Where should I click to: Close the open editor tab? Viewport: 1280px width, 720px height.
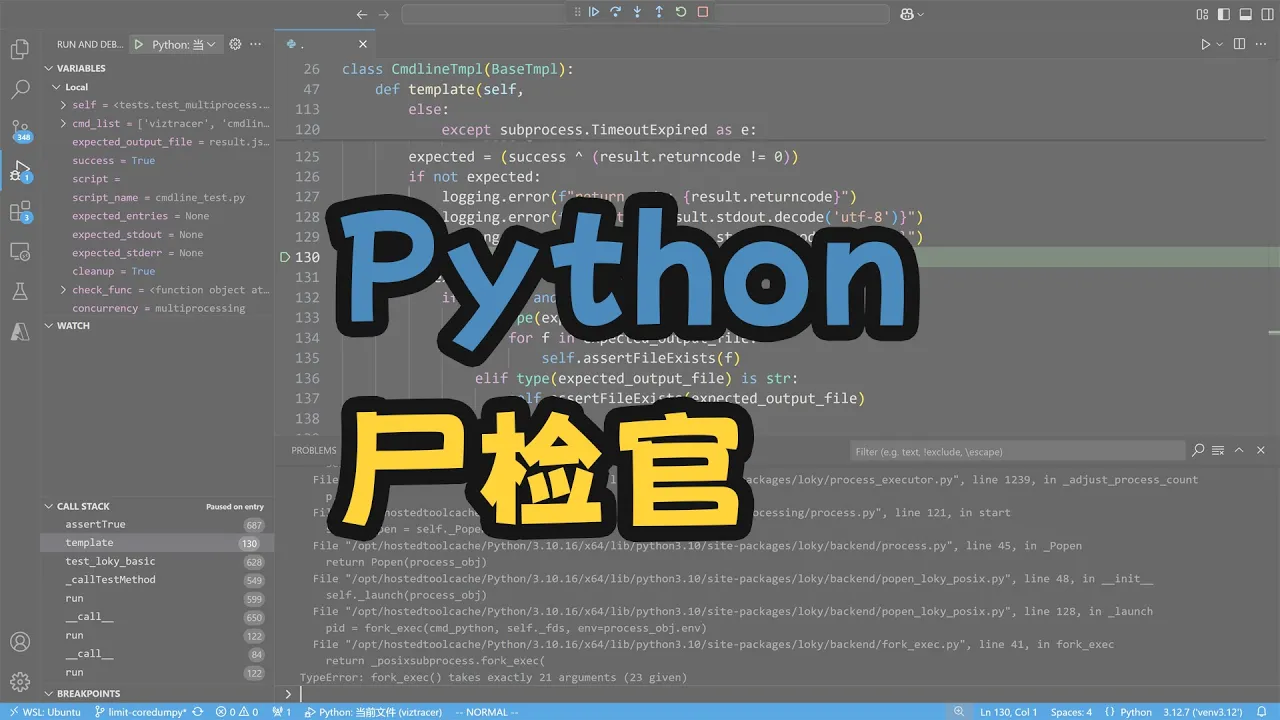tap(363, 44)
